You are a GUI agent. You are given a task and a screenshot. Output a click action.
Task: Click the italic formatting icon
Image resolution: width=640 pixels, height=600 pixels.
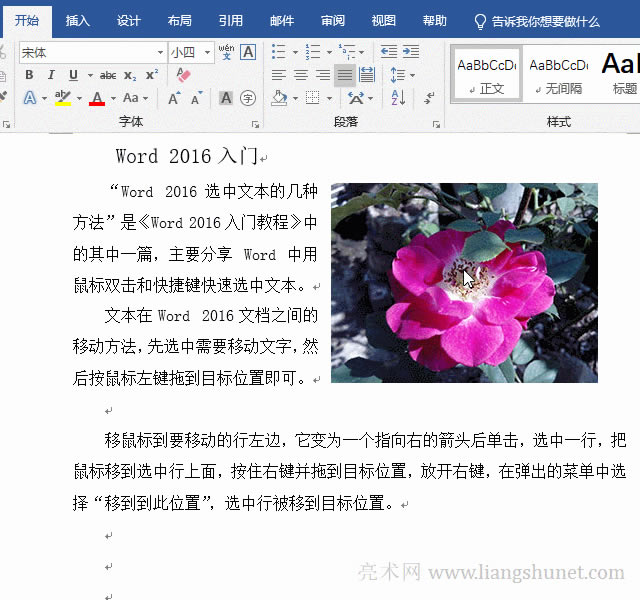pyautogui.click(x=51, y=75)
